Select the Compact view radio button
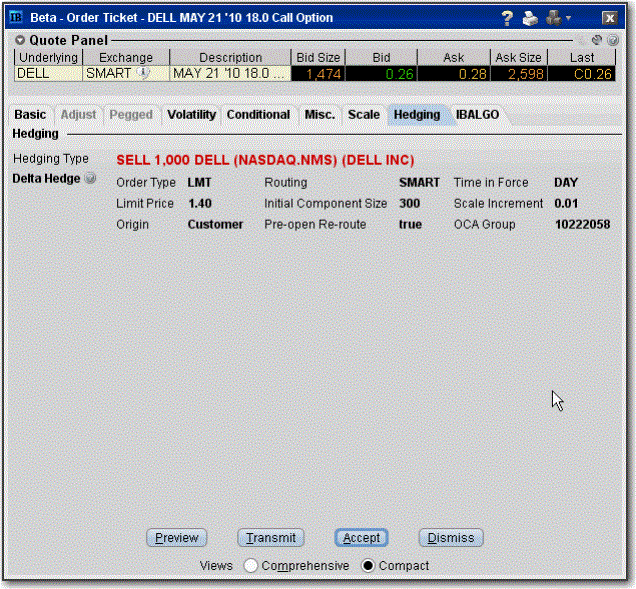This screenshot has height=589, width=636. pyautogui.click(x=368, y=565)
